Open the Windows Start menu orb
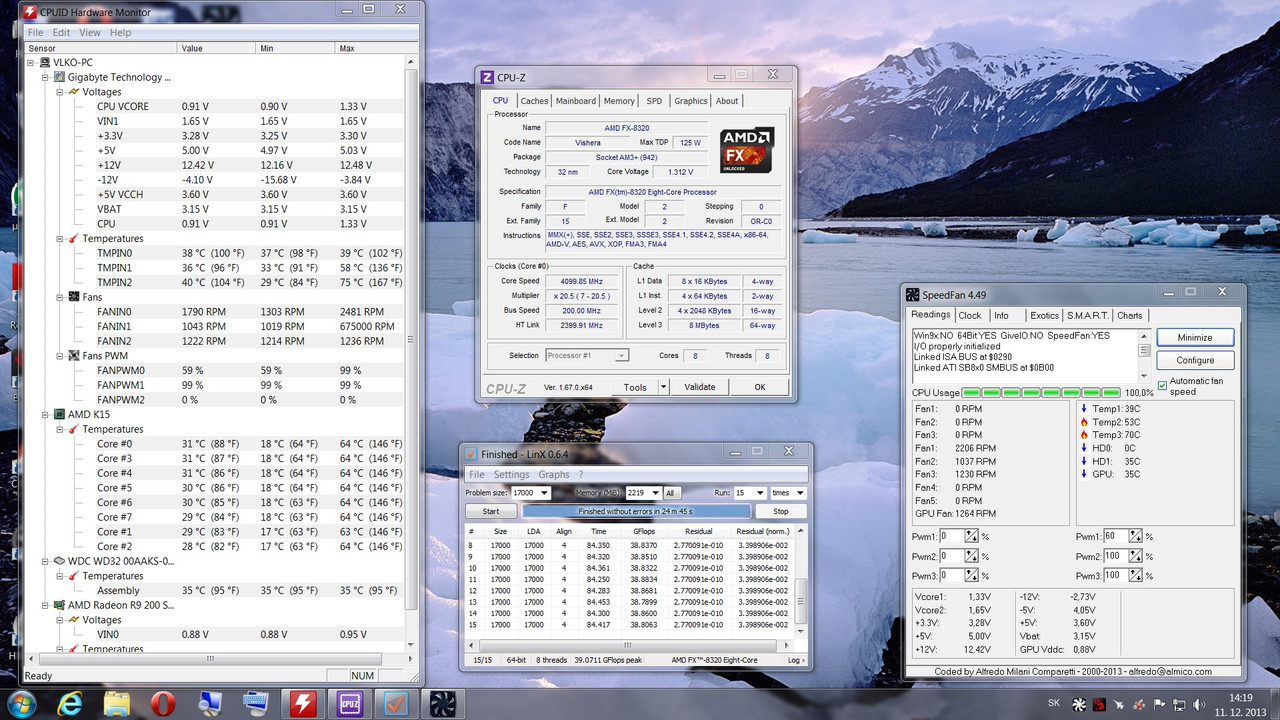 point(21,703)
